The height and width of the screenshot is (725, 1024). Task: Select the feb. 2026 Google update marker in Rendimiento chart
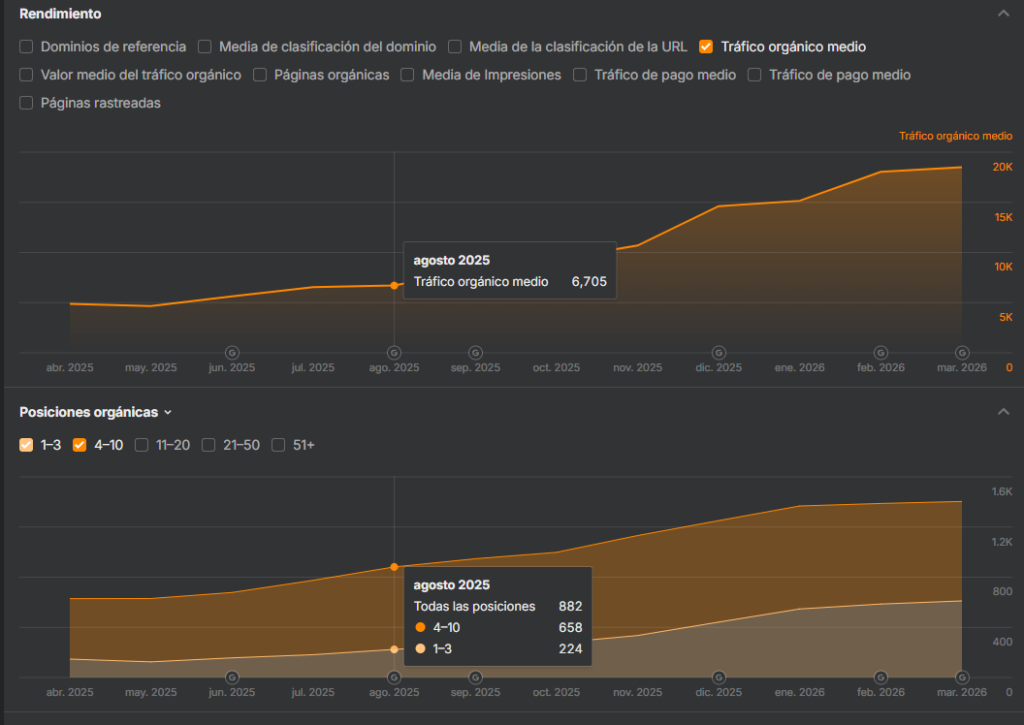point(880,352)
